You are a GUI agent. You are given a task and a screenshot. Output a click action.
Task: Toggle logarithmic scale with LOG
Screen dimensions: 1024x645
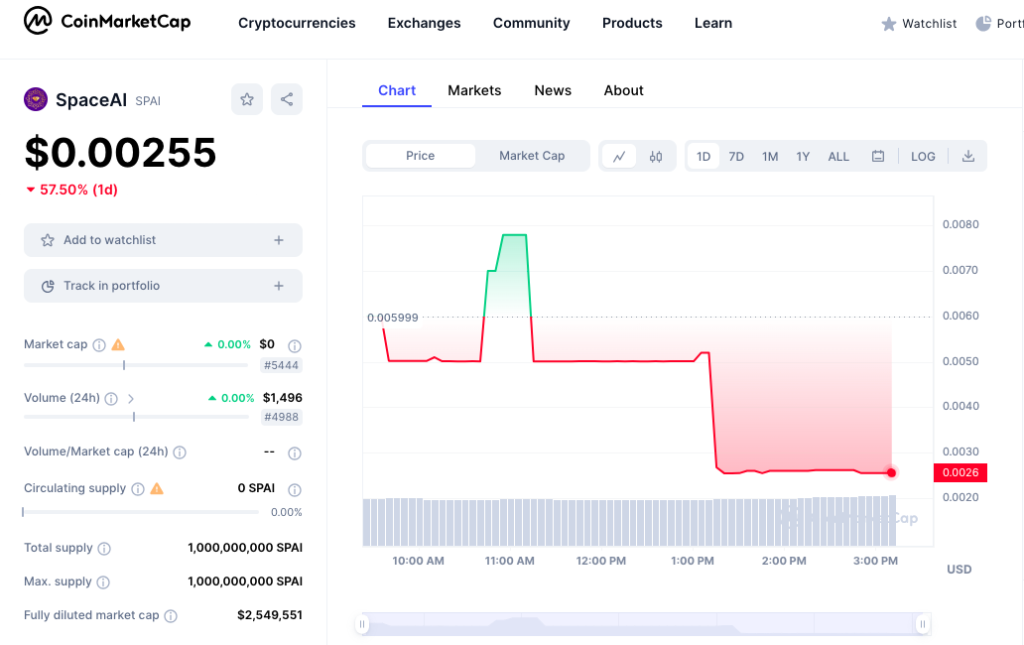point(922,156)
